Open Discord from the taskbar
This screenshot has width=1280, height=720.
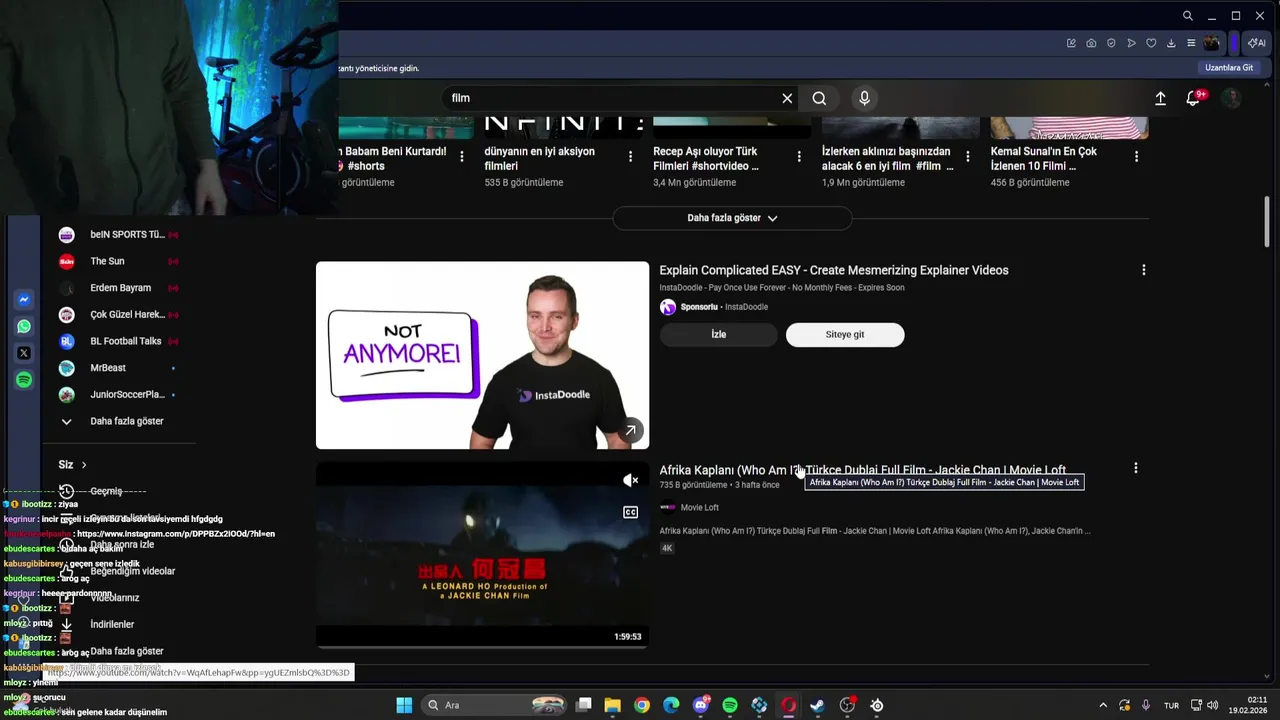[x=701, y=705]
